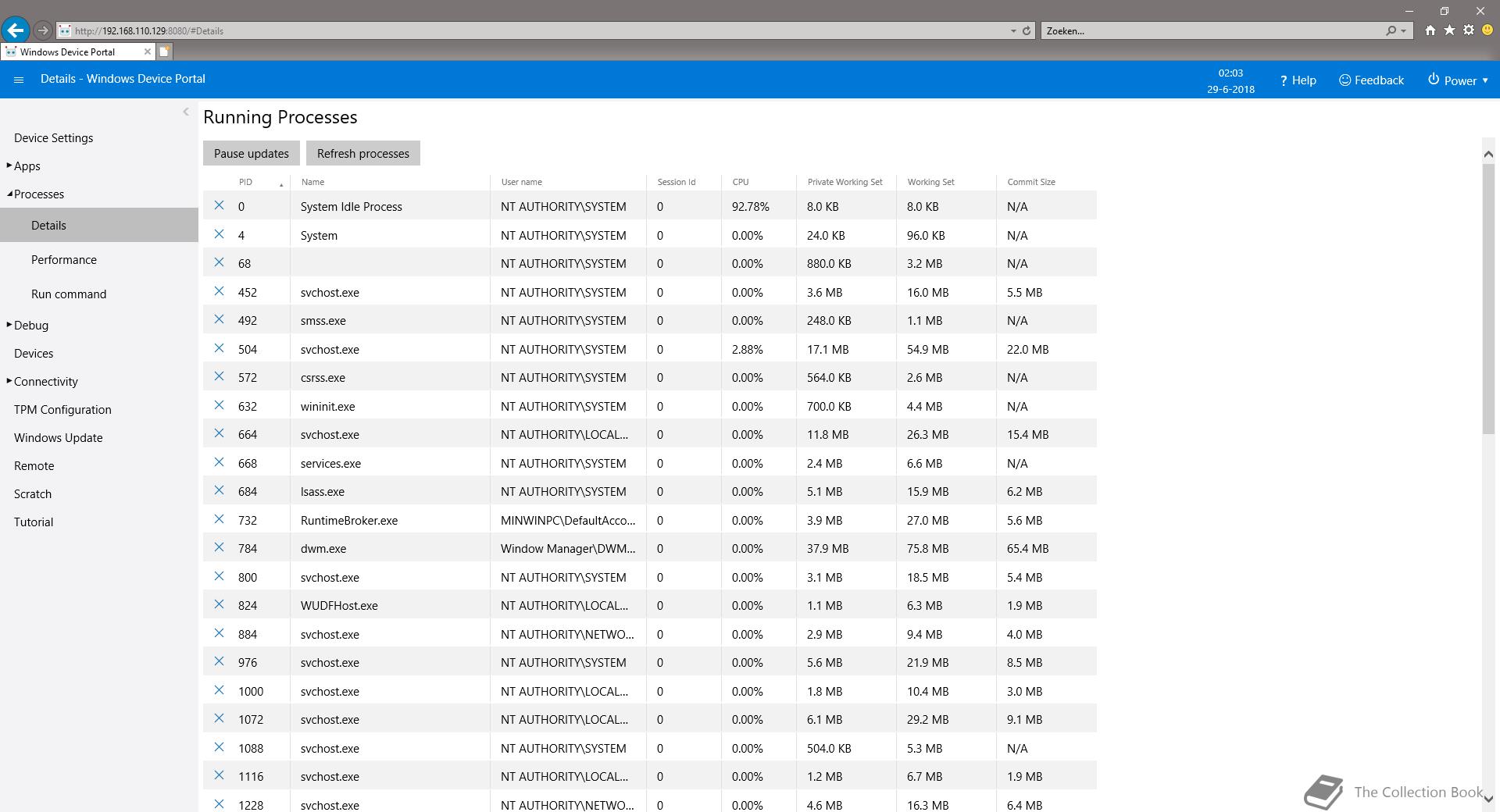Open search provider dropdown arrow

coord(1404,30)
